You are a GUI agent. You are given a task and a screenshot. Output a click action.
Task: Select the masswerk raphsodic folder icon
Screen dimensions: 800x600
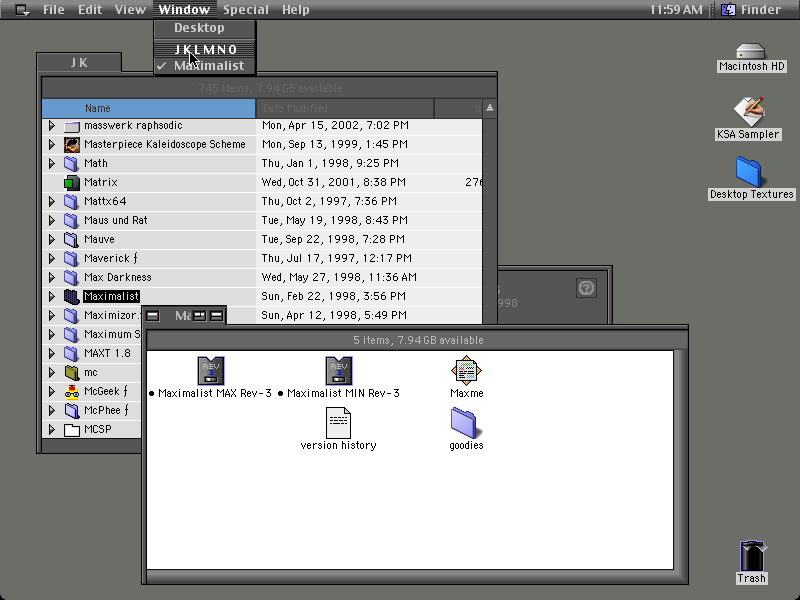tap(72, 126)
